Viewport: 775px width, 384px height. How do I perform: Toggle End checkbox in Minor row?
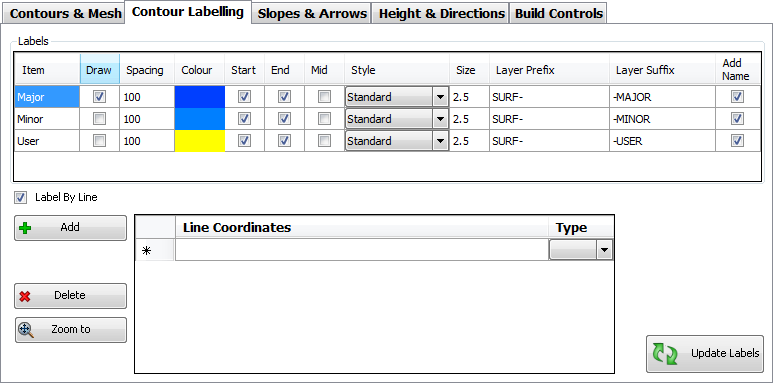(284, 119)
